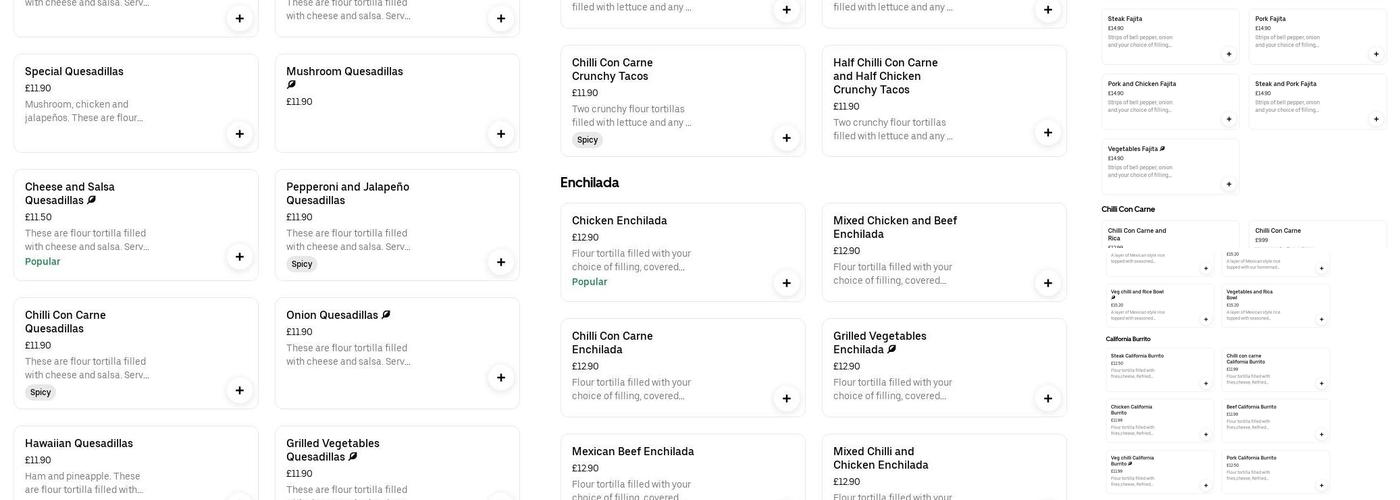Click plus on Pepperoni and Jalapeño Quesadillas

[501, 262]
